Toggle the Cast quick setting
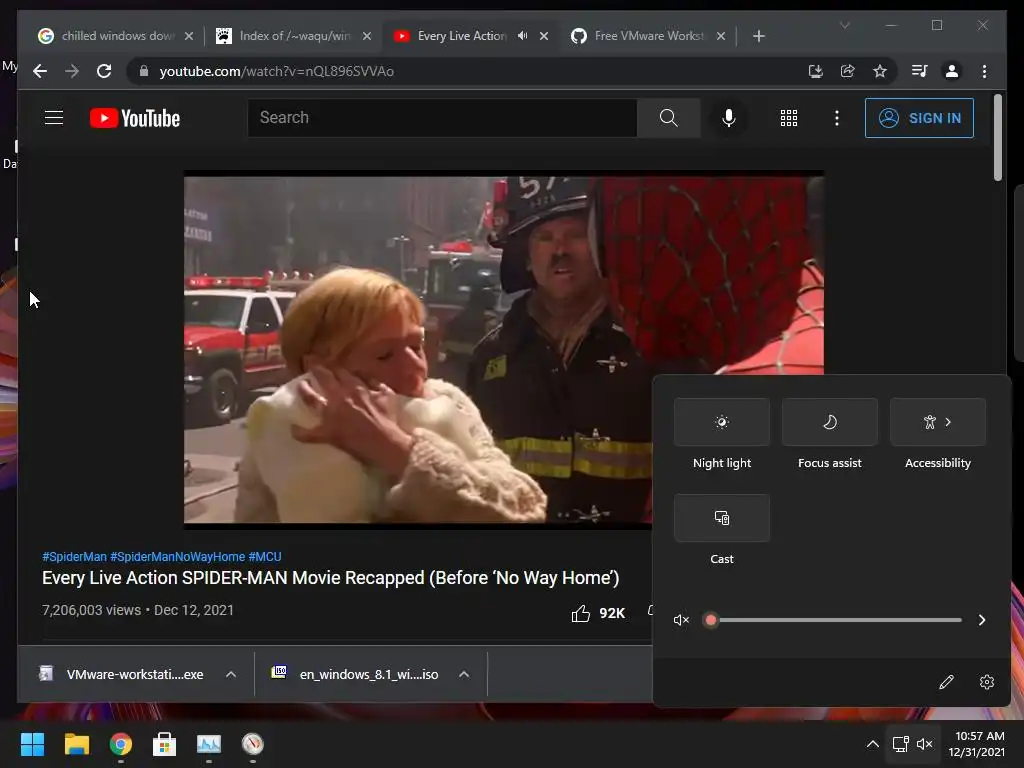This screenshot has width=1024, height=768. (722, 518)
